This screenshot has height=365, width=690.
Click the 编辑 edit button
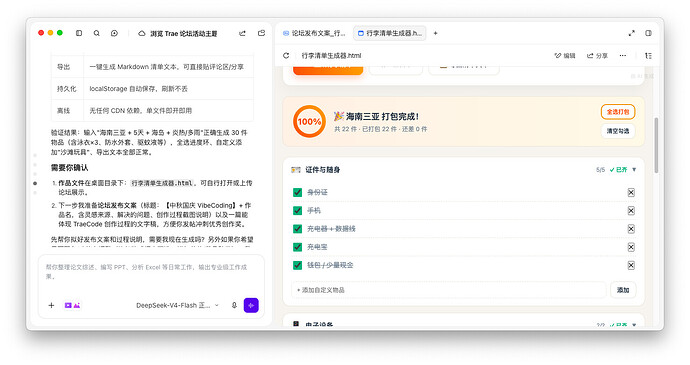[565, 55]
